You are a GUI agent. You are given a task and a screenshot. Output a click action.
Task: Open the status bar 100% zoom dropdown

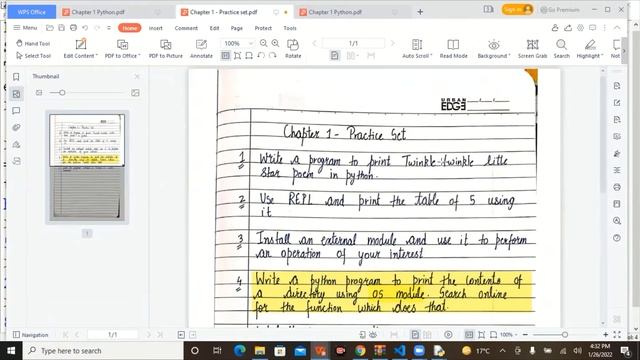[x=509, y=335]
